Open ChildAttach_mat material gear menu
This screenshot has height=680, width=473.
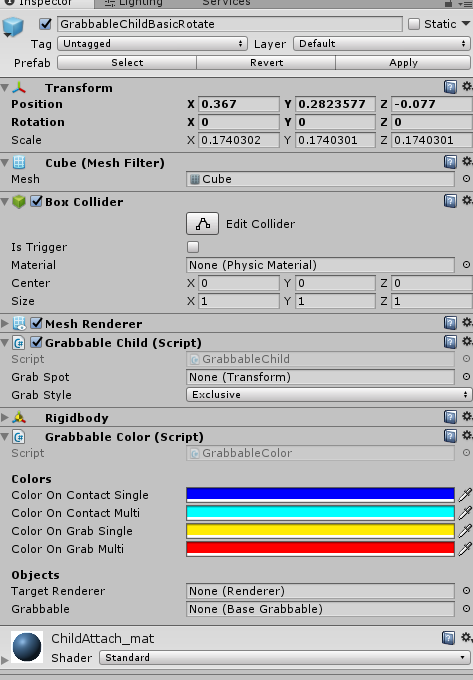pyautogui.click(x=466, y=638)
